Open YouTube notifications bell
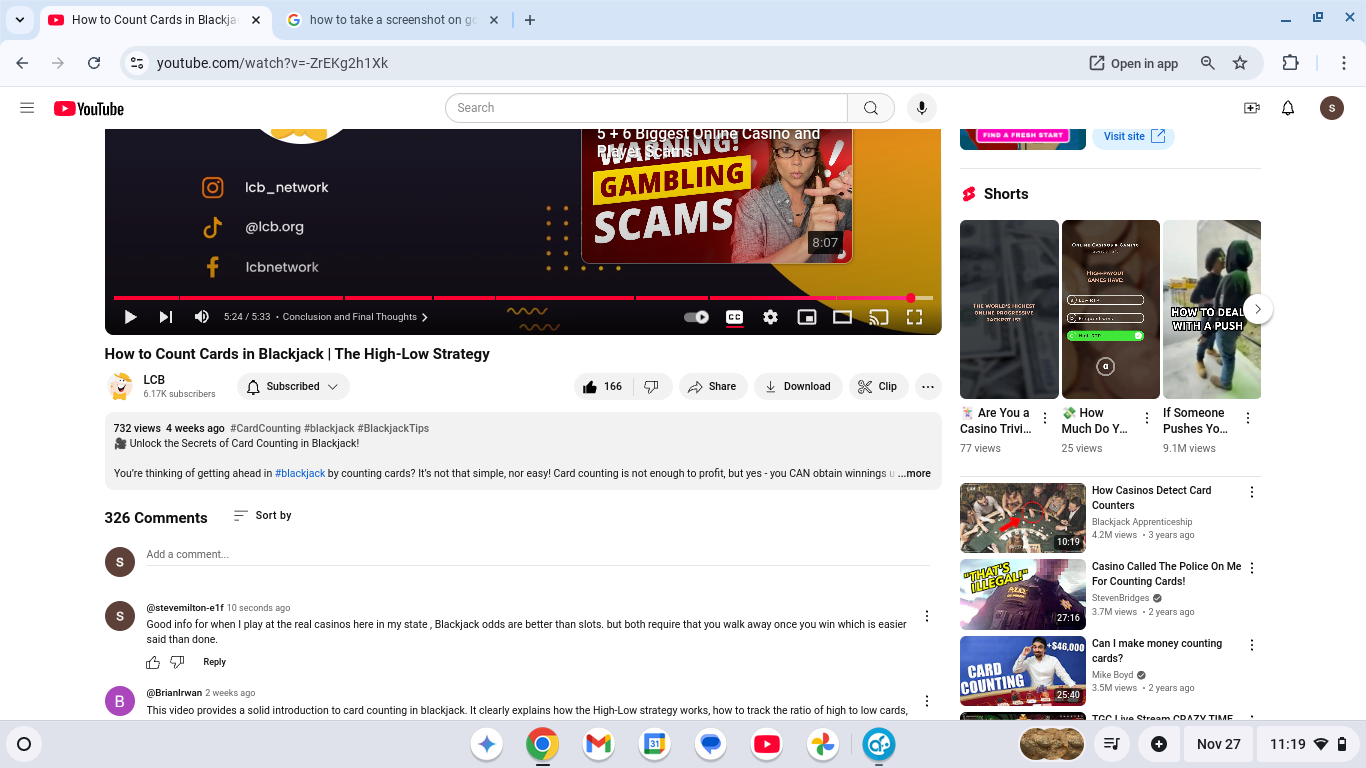1366x768 pixels. pos(1288,108)
